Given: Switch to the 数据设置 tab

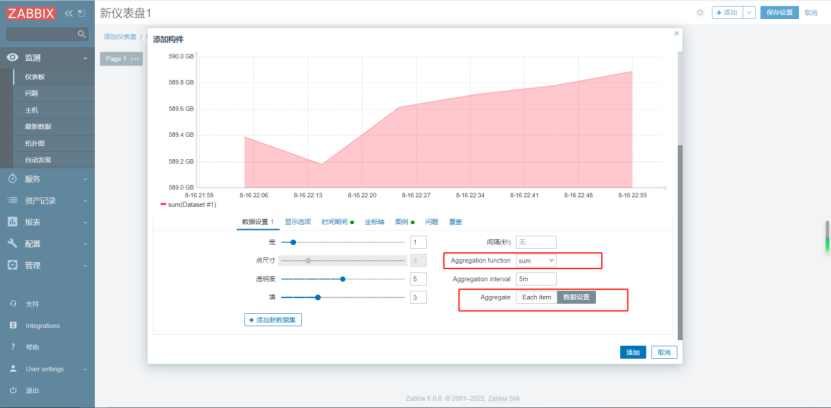Looking at the screenshot, I should click(258, 222).
